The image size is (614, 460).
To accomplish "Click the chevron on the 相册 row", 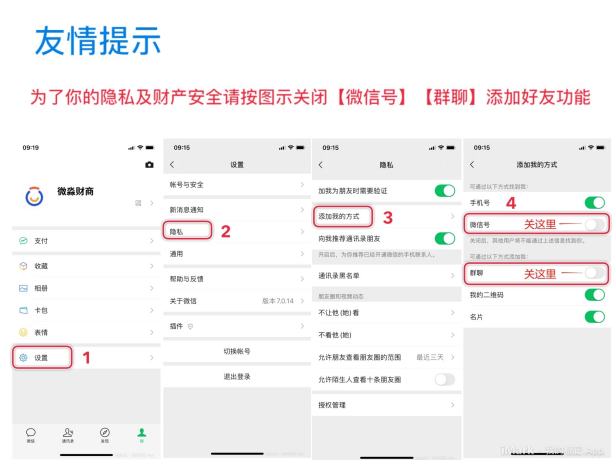I will [x=152, y=288].
